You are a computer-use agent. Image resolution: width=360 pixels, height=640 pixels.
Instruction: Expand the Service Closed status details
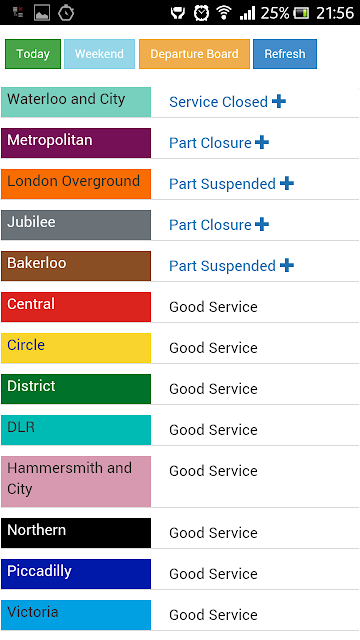(x=218, y=102)
